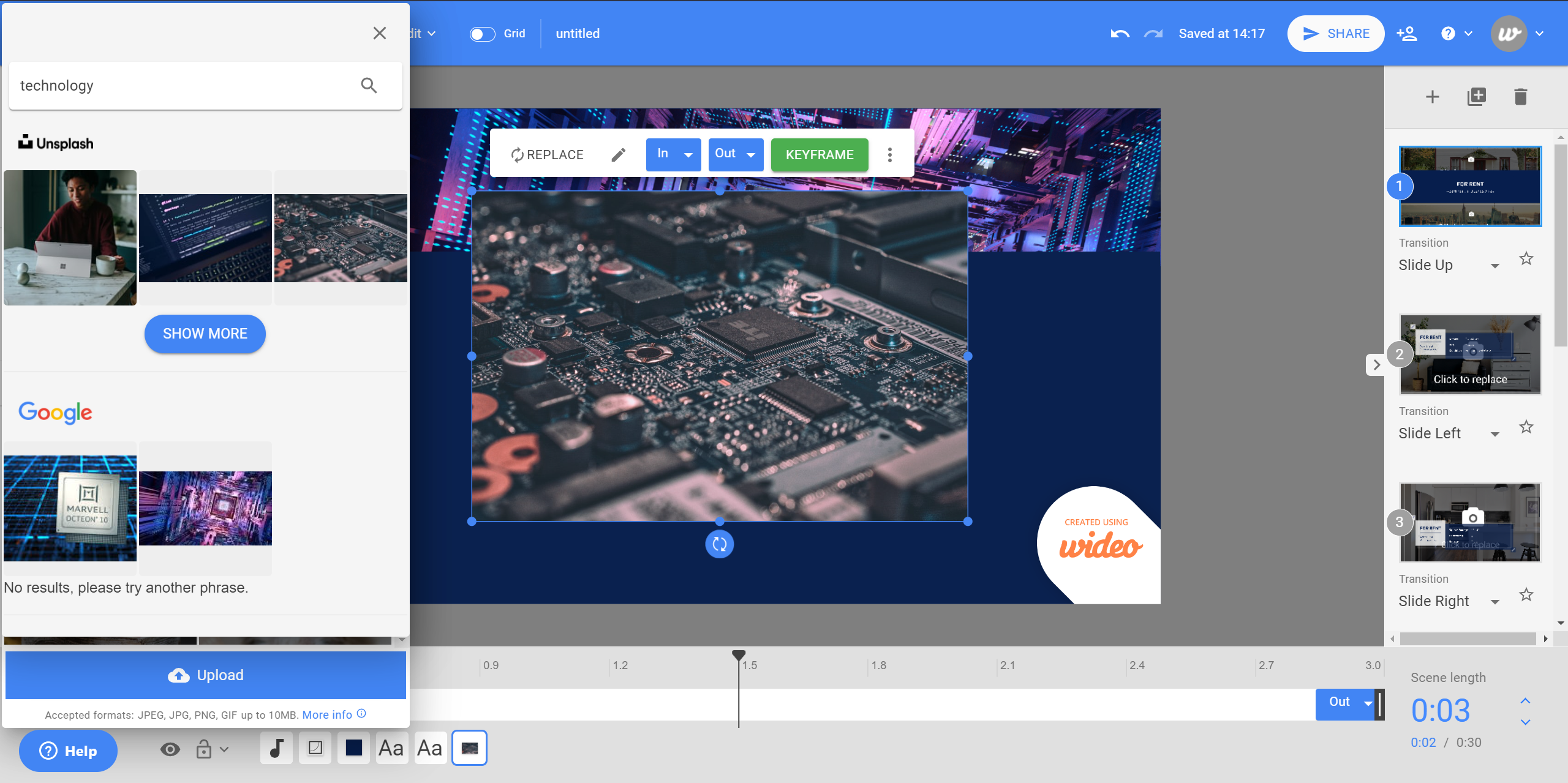Open the Edit menu dropdown

pyautogui.click(x=423, y=34)
